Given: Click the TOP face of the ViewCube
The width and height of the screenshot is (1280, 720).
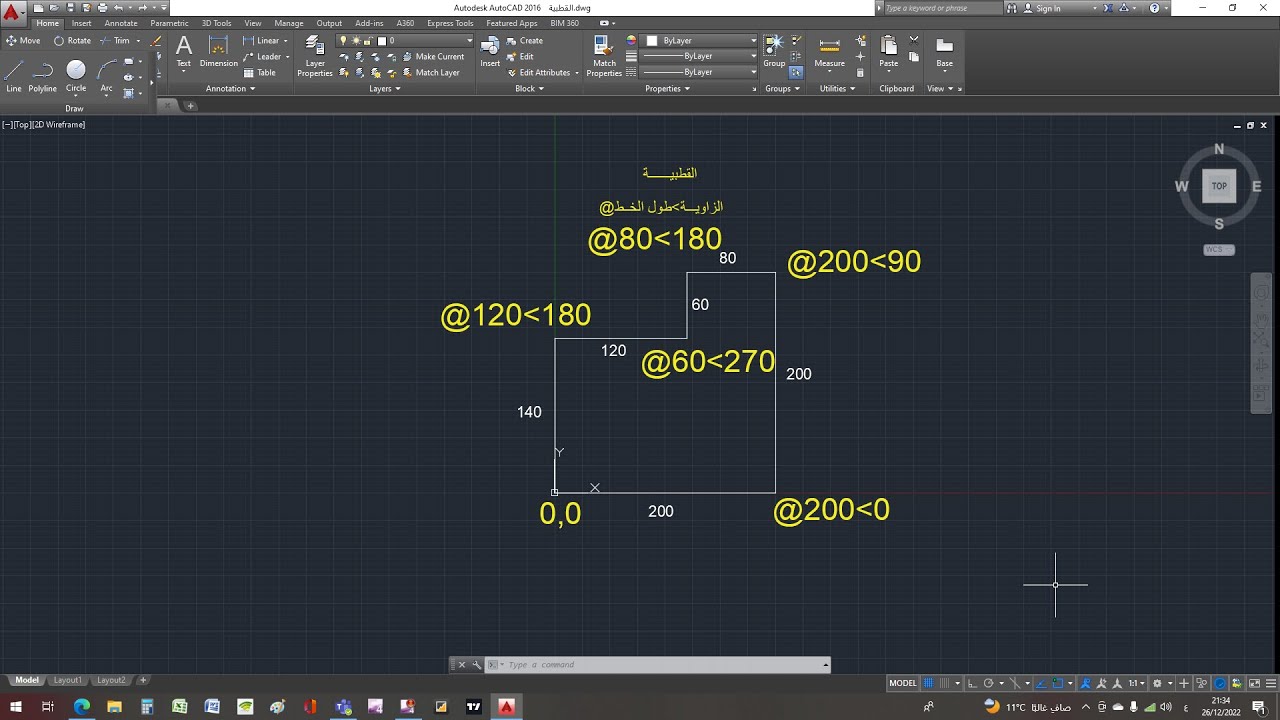Looking at the screenshot, I should [1219, 186].
